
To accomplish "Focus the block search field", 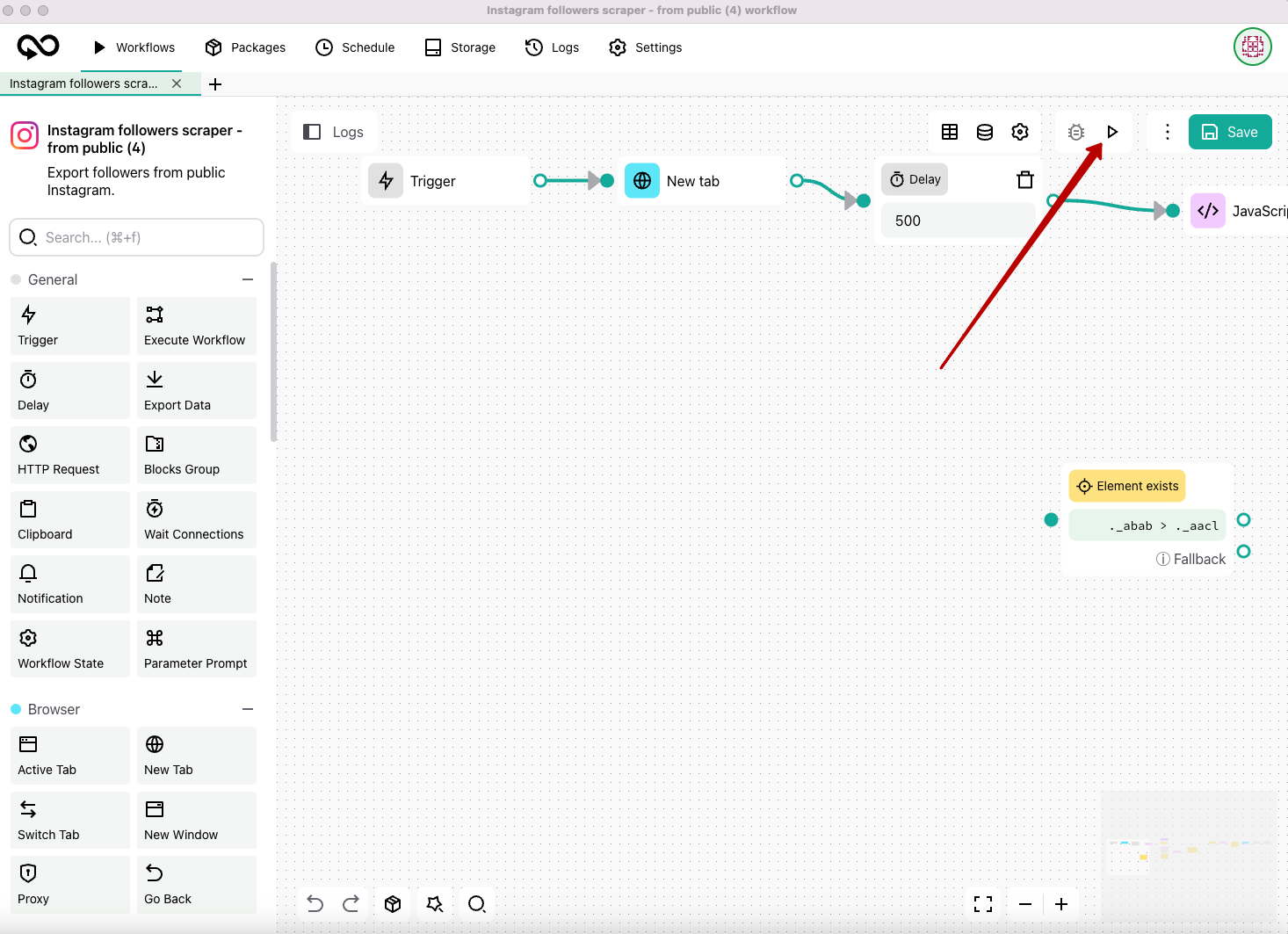I will [136, 237].
